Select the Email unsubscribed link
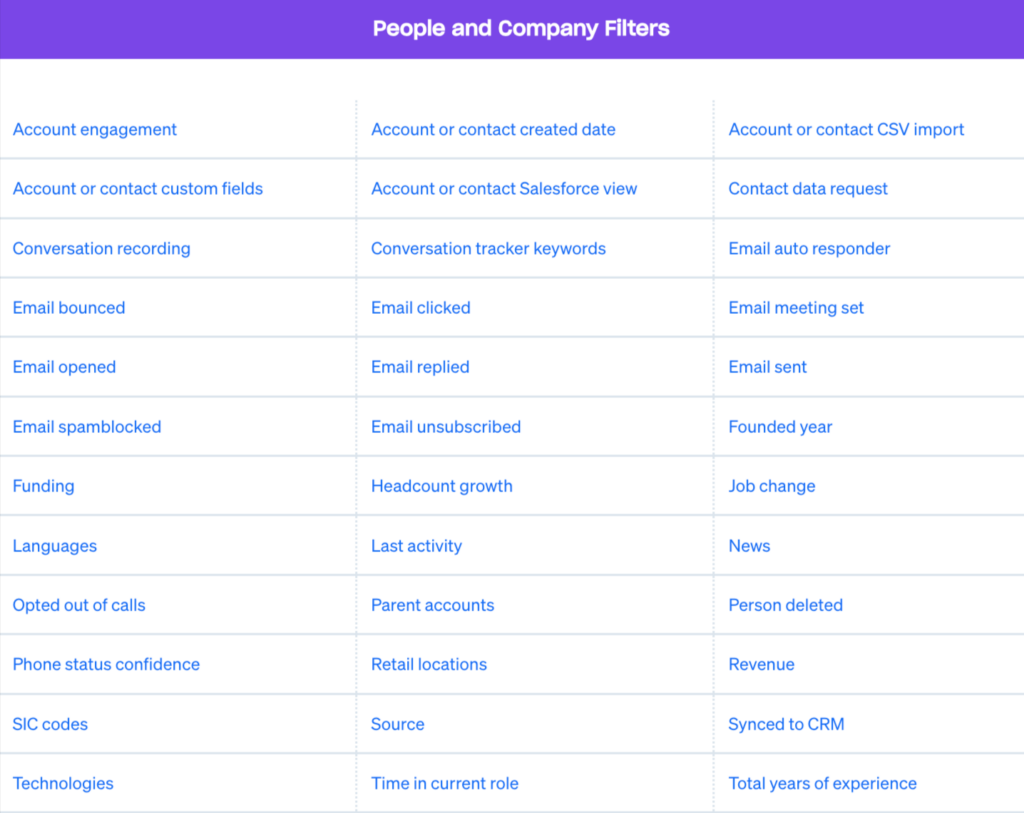 [x=445, y=427]
